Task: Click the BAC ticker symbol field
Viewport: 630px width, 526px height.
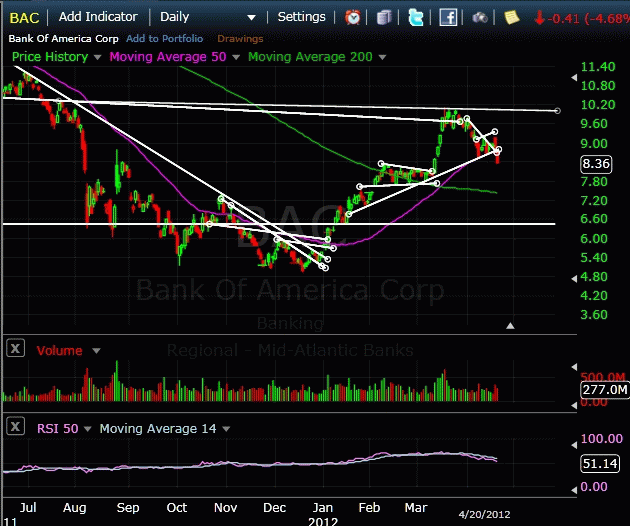Action: (25, 17)
